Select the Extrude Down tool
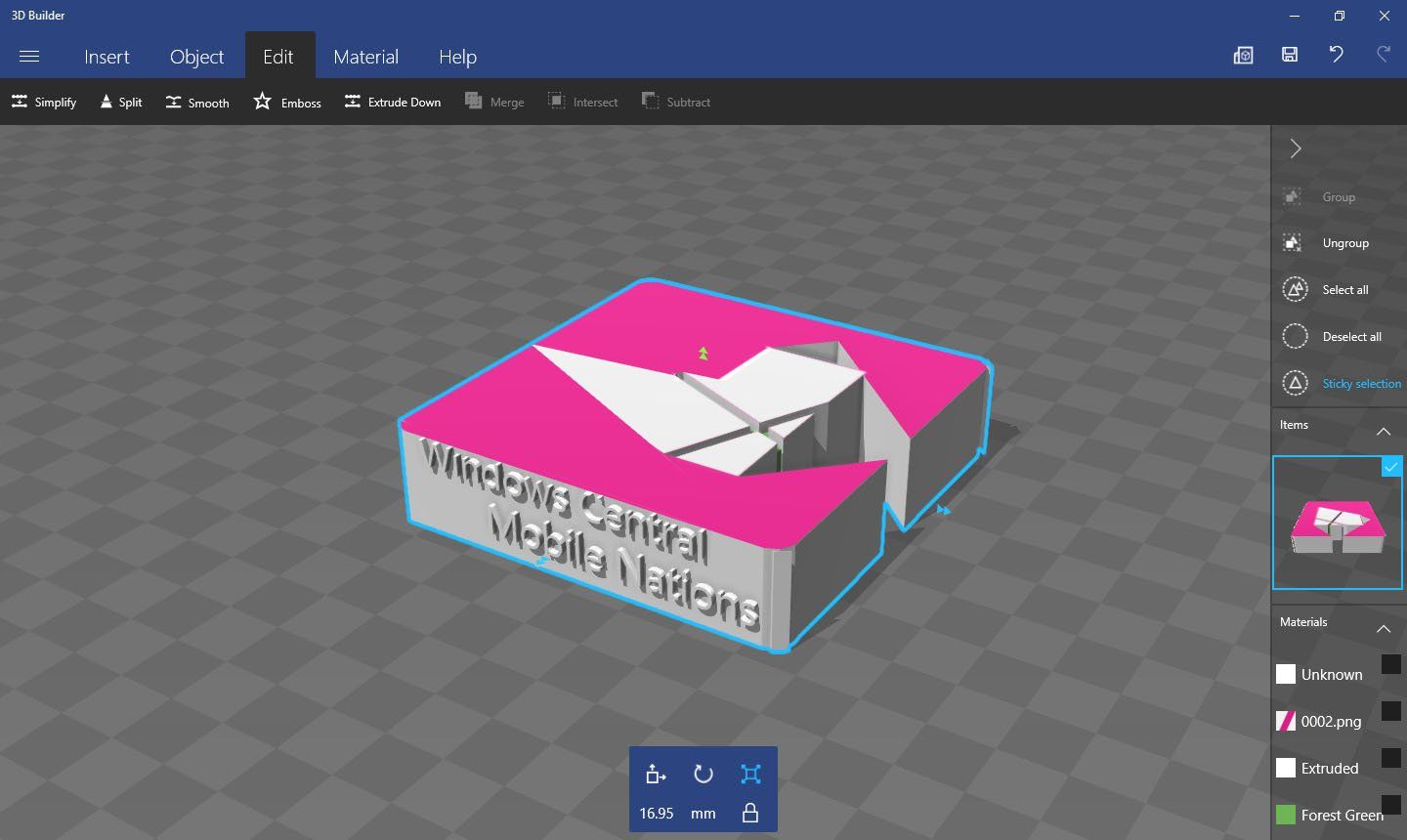 (x=393, y=102)
